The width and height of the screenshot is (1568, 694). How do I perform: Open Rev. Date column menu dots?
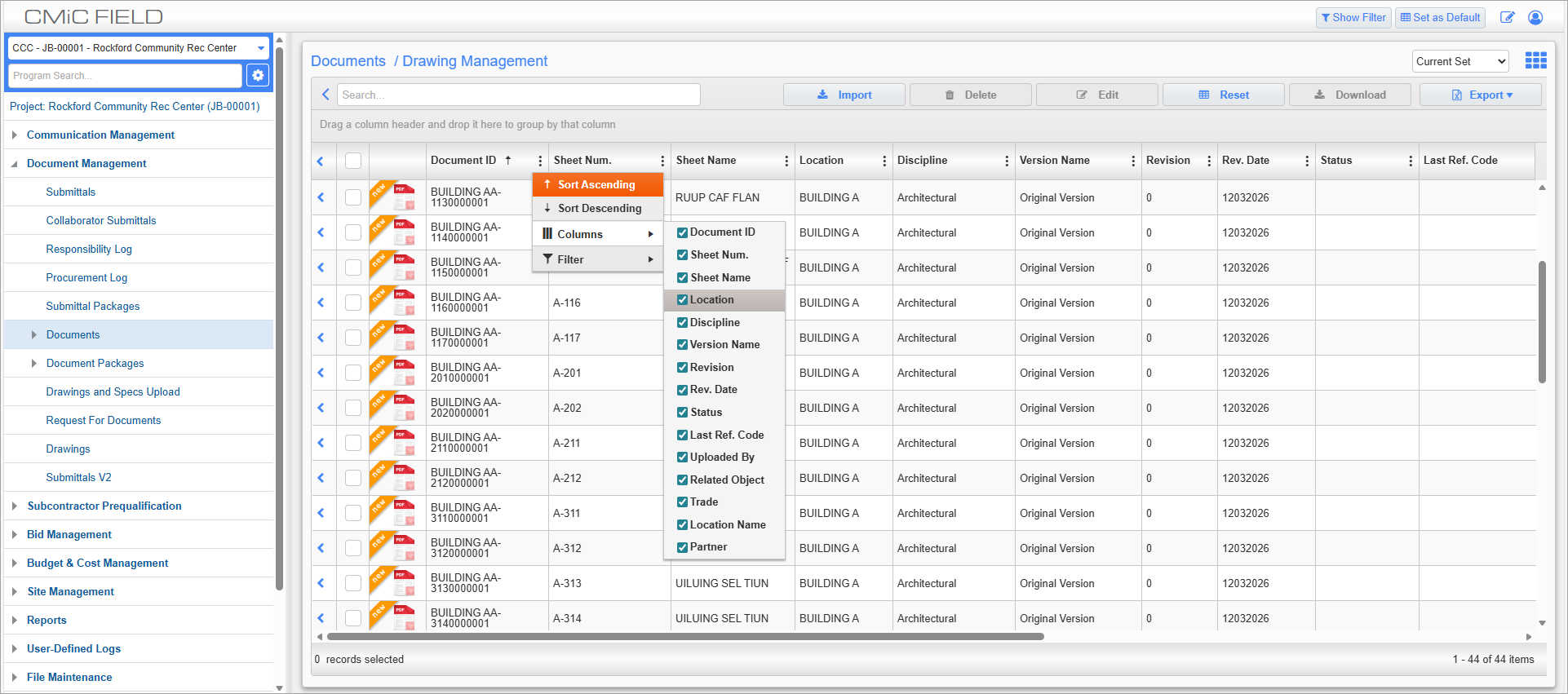pyautogui.click(x=1307, y=161)
